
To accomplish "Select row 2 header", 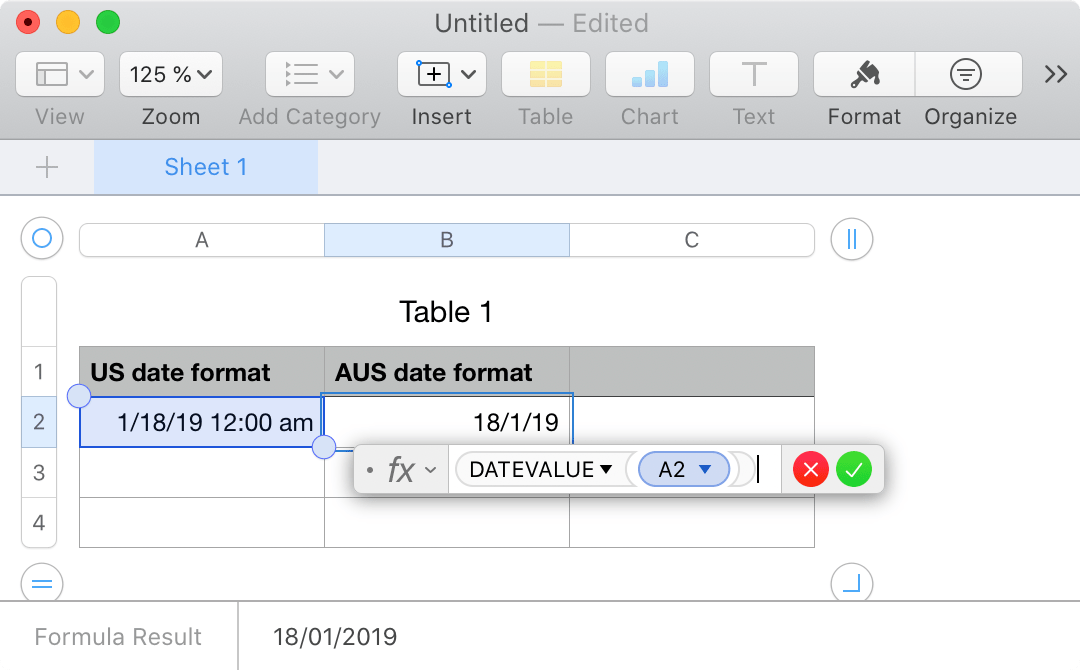I will 38,421.
